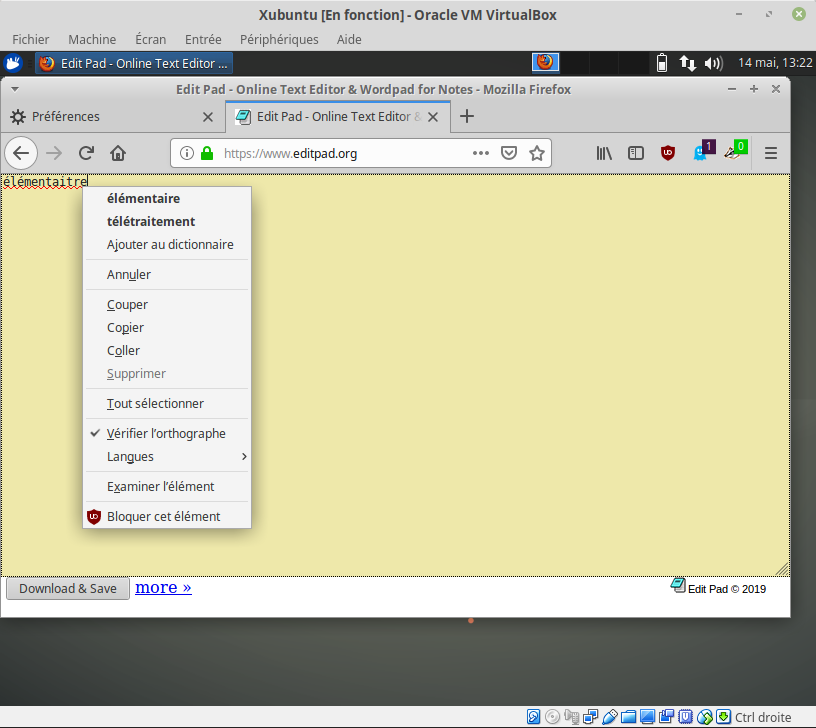Click the Download & Save button
The image size is (816, 728).
pyautogui.click(x=68, y=588)
